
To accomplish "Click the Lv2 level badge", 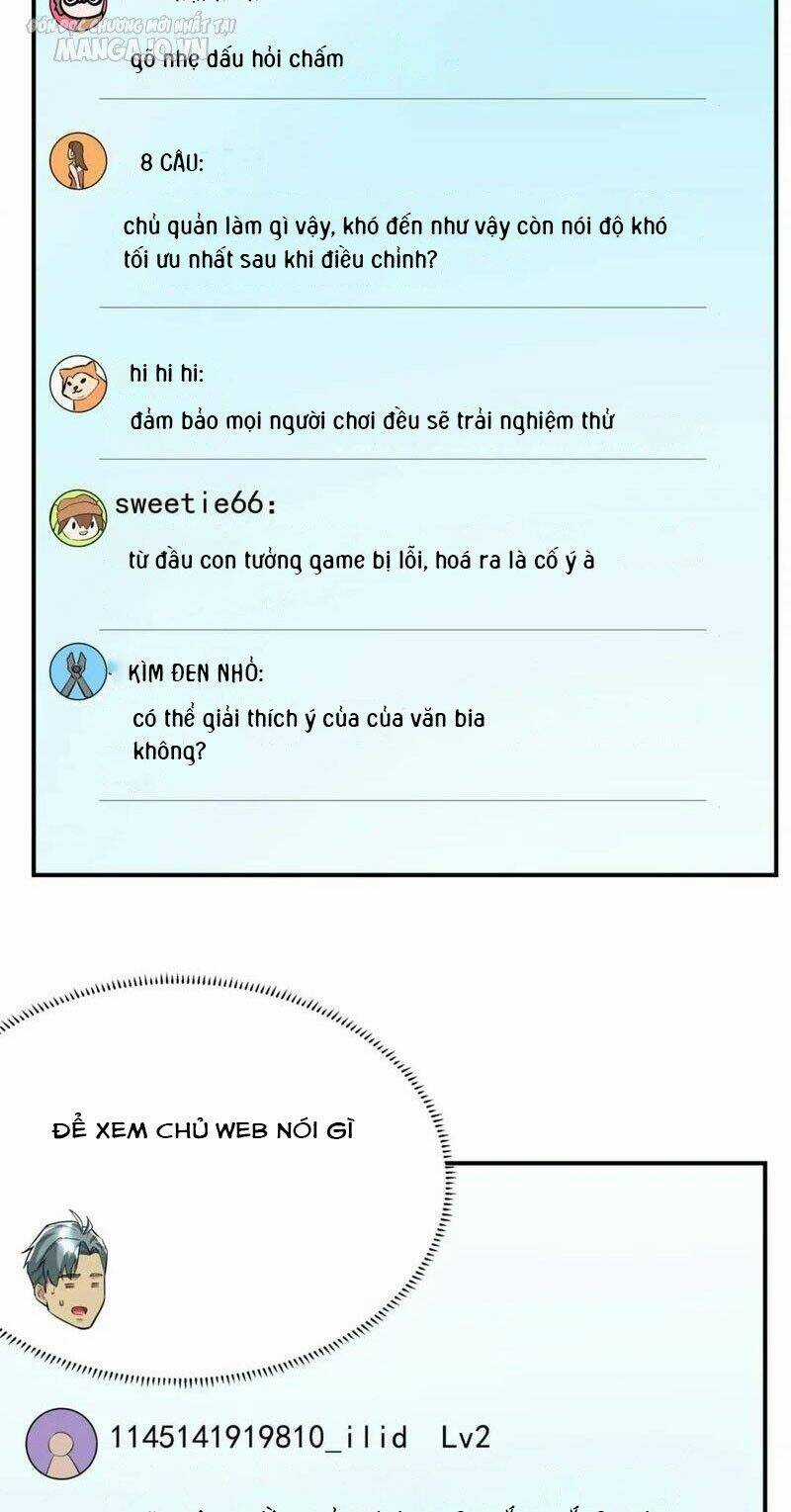I will tap(465, 1437).
